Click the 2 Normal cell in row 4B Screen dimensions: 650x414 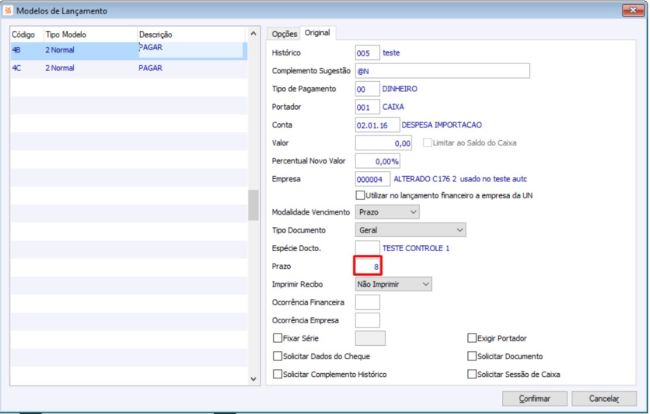60,50
